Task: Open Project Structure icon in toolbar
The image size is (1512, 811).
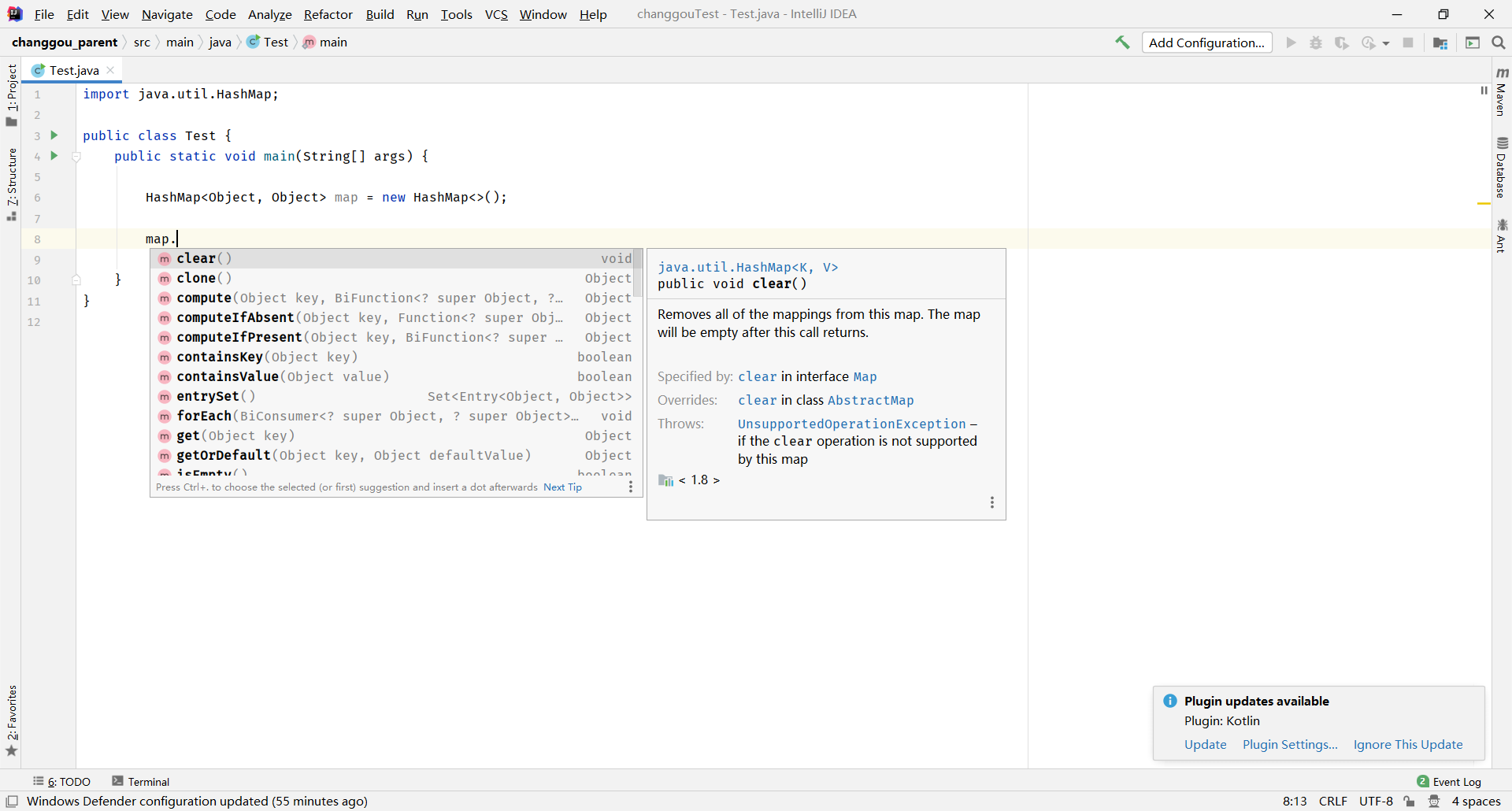Action: point(1440,43)
